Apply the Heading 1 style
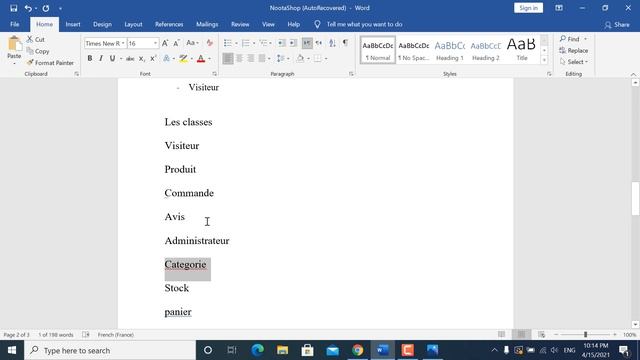The width and height of the screenshot is (640, 360). [450, 50]
